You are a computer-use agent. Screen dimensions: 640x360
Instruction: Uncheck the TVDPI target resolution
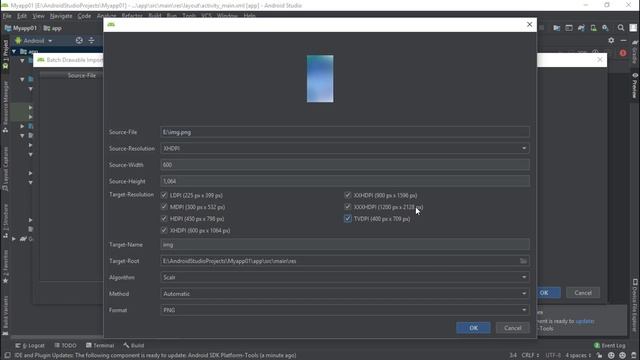coord(348,219)
